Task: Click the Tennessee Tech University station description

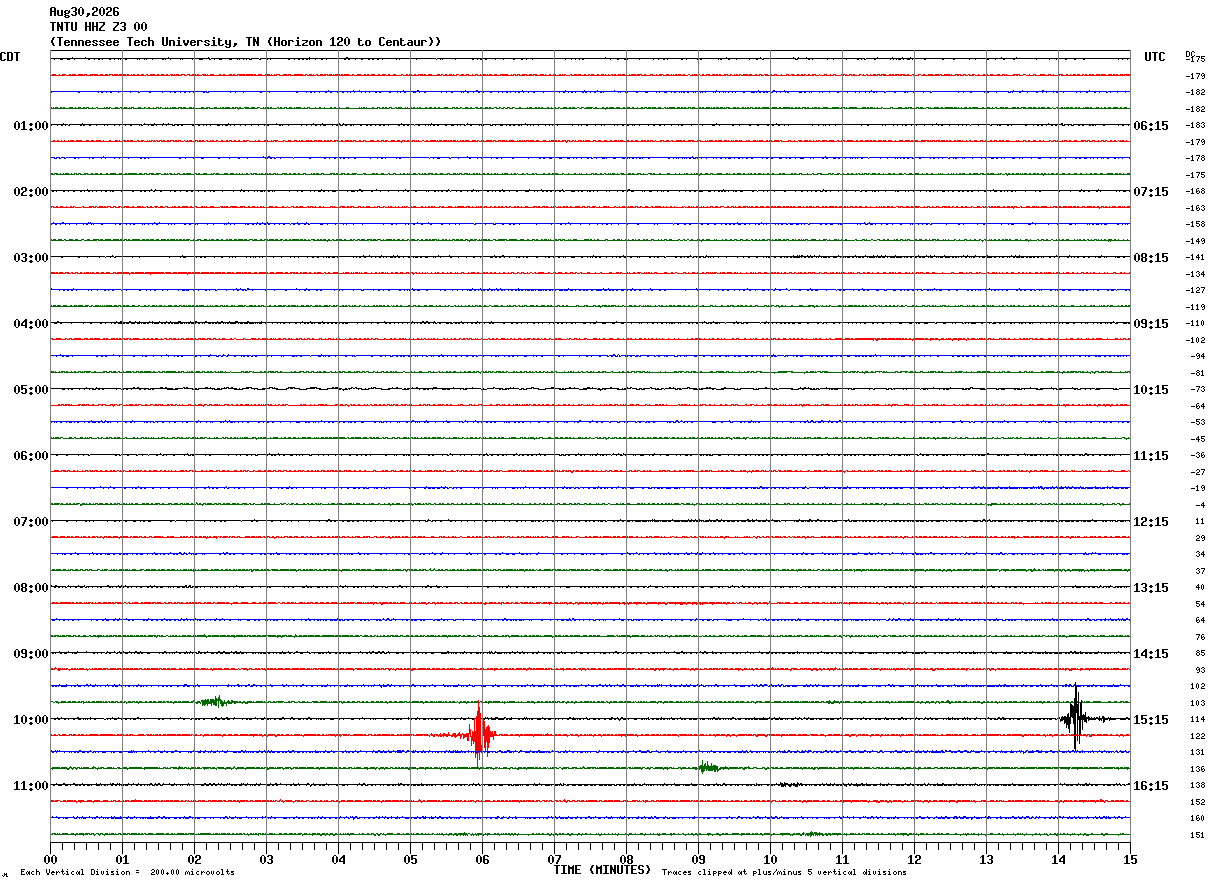Action: coord(245,42)
